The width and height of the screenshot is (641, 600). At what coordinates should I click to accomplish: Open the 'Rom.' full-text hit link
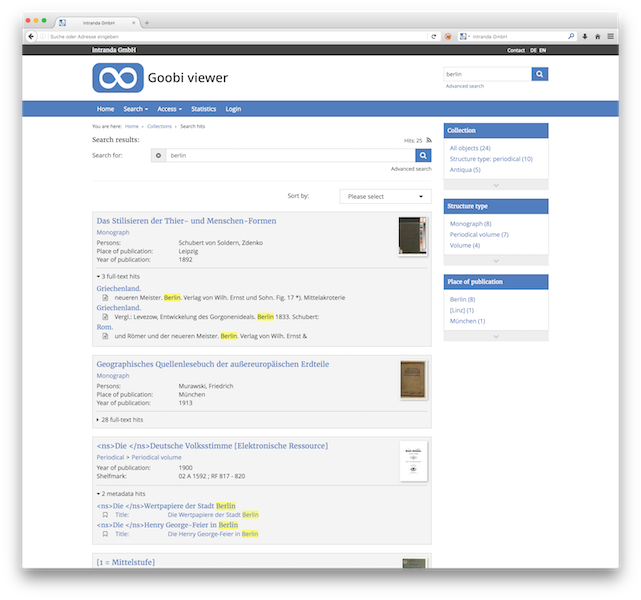[x=105, y=327]
